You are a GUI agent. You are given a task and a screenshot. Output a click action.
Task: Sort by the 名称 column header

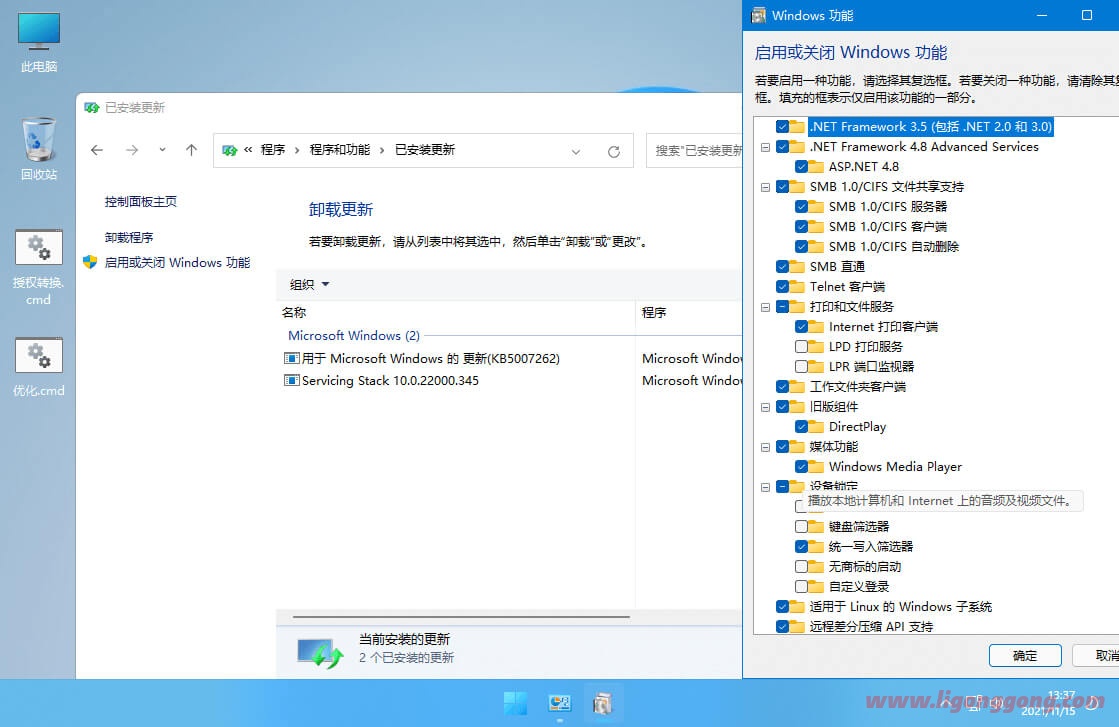pyautogui.click(x=455, y=312)
